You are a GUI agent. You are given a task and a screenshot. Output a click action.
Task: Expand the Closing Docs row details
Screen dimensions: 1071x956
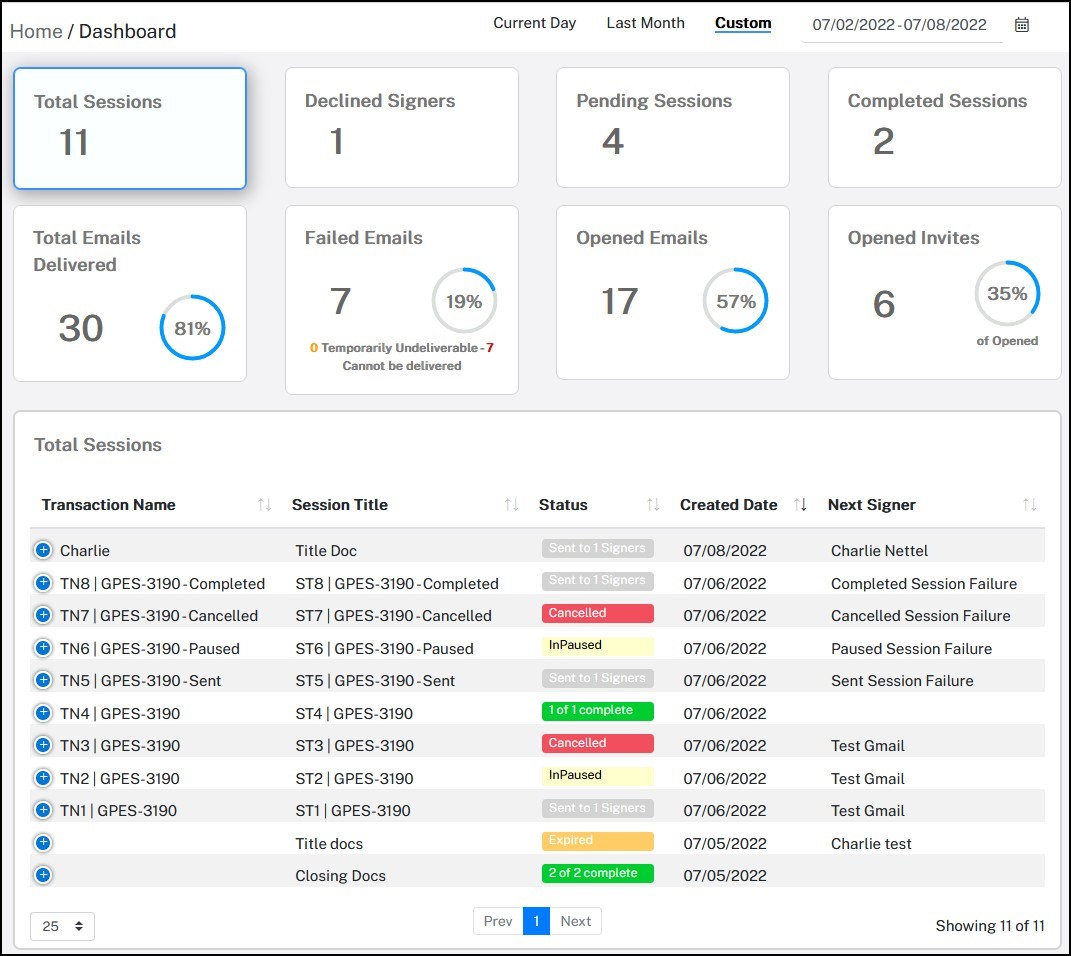(42, 874)
